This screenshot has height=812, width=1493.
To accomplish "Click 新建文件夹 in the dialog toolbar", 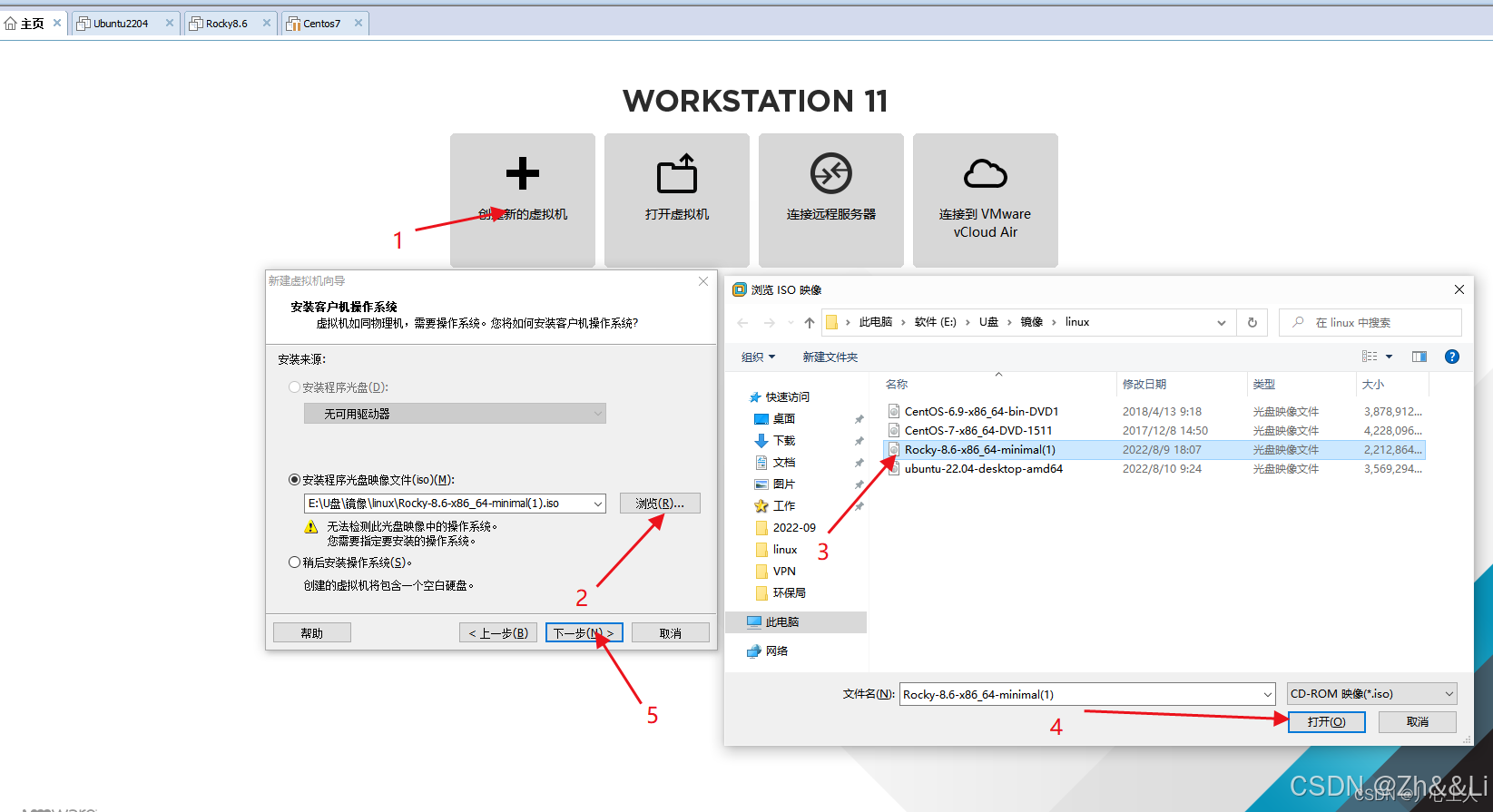I will click(830, 357).
